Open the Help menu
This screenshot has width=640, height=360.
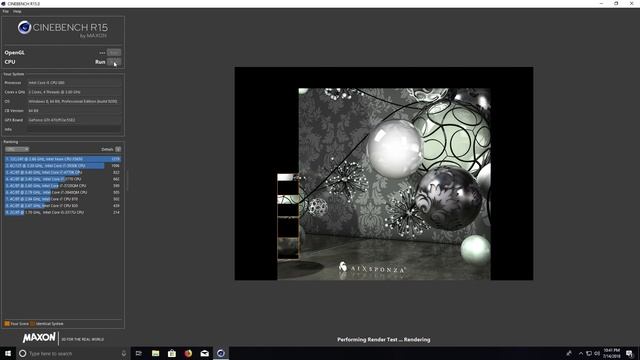tap(17, 11)
